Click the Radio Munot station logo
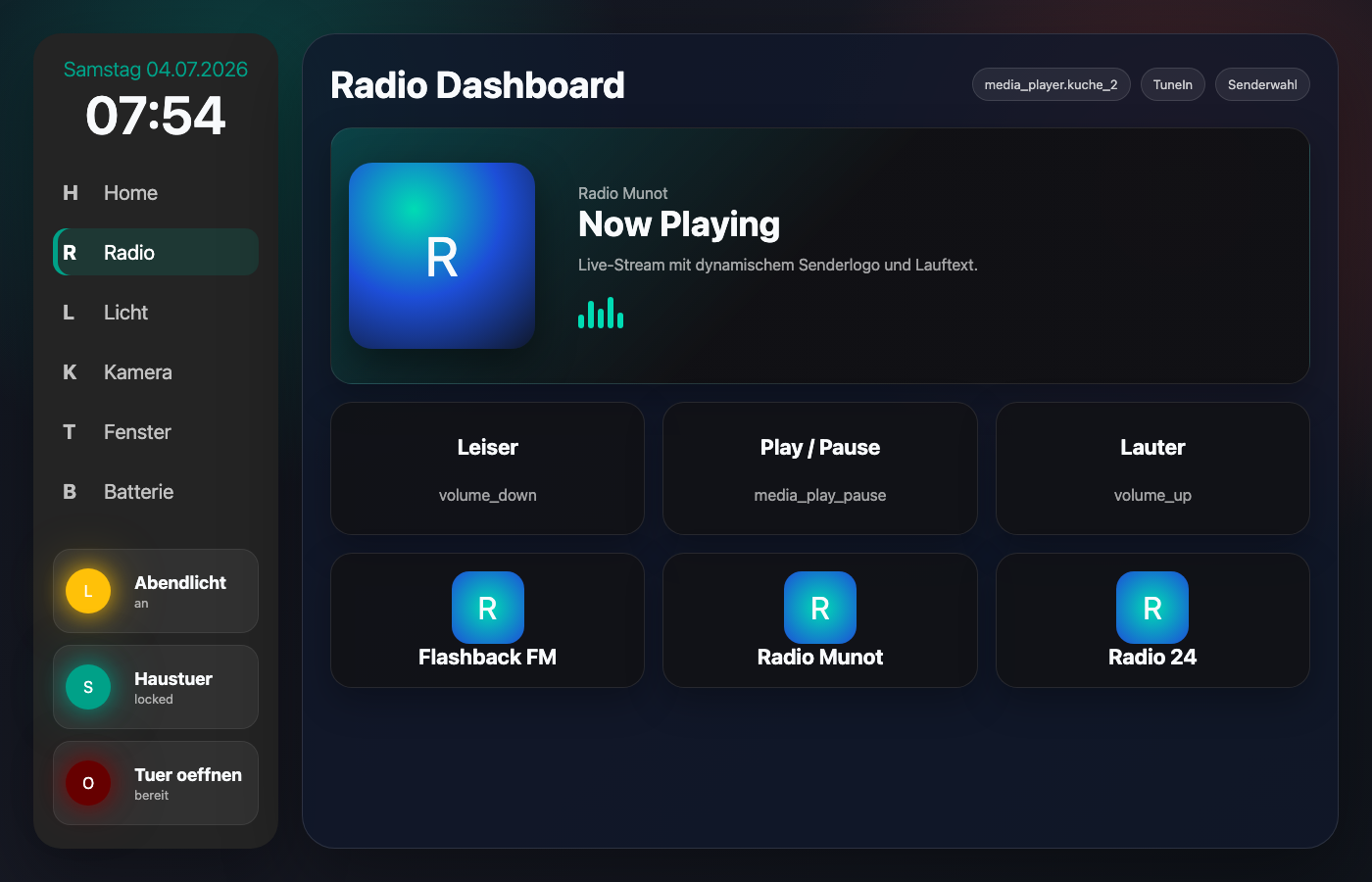 pyautogui.click(x=820, y=608)
